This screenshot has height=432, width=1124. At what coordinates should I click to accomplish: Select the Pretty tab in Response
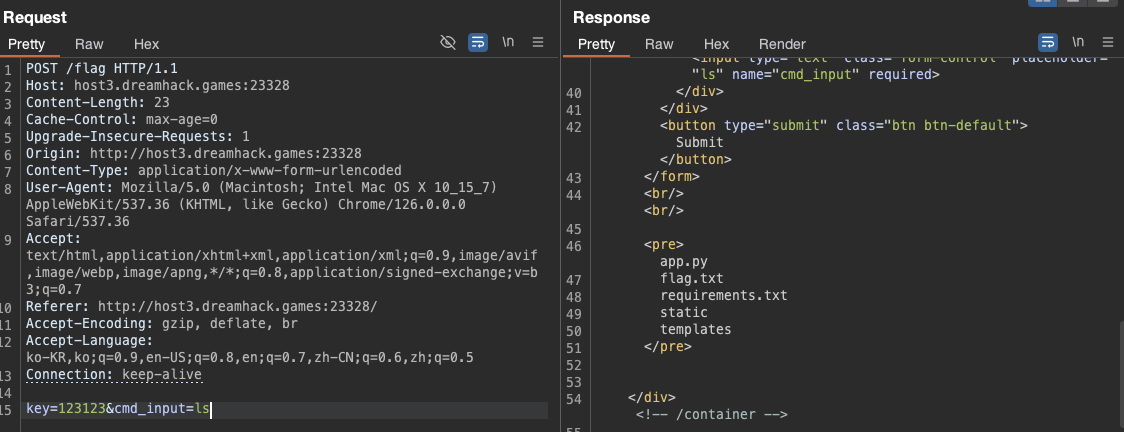click(596, 44)
